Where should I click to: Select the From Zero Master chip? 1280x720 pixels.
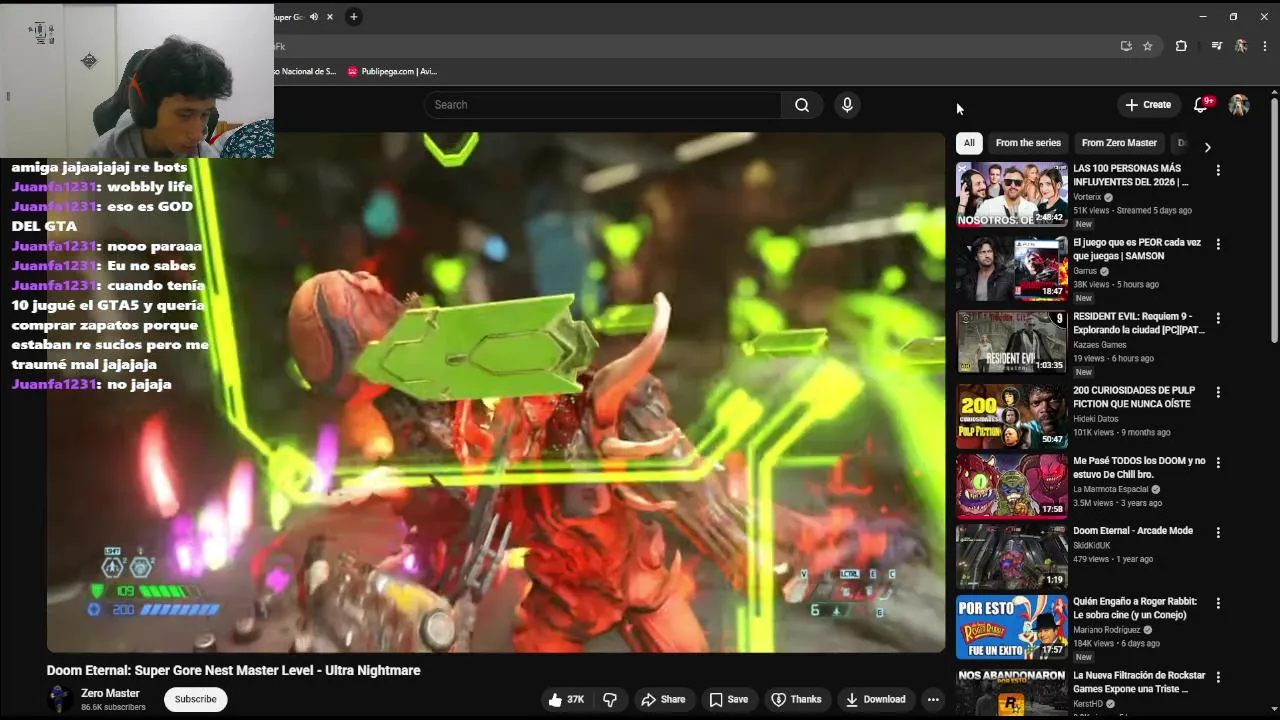pyautogui.click(x=1119, y=143)
